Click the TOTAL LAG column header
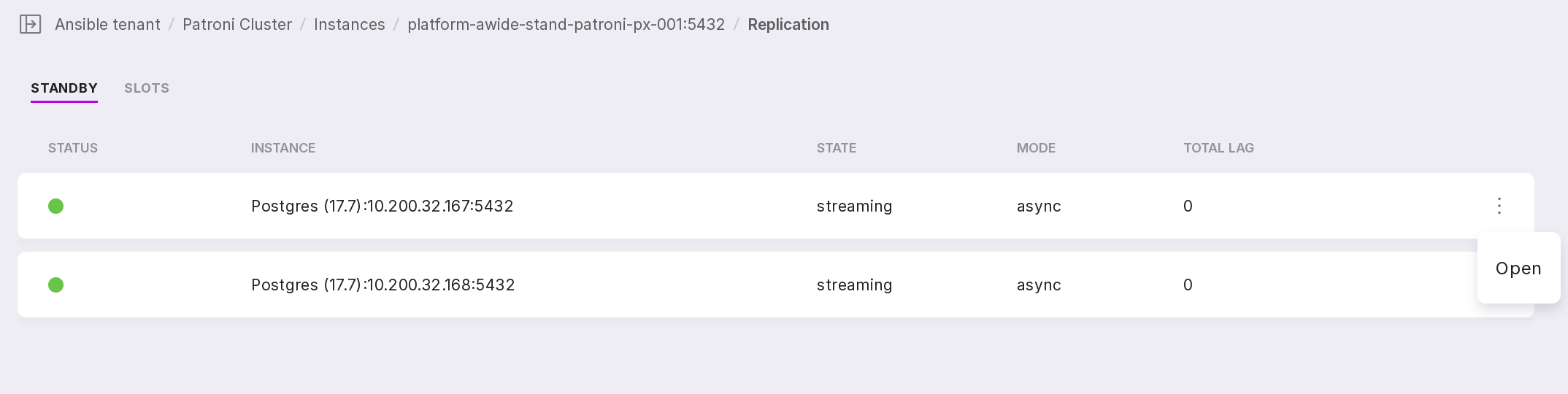The image size is (1568, 394). click(x=1218, y=148)
